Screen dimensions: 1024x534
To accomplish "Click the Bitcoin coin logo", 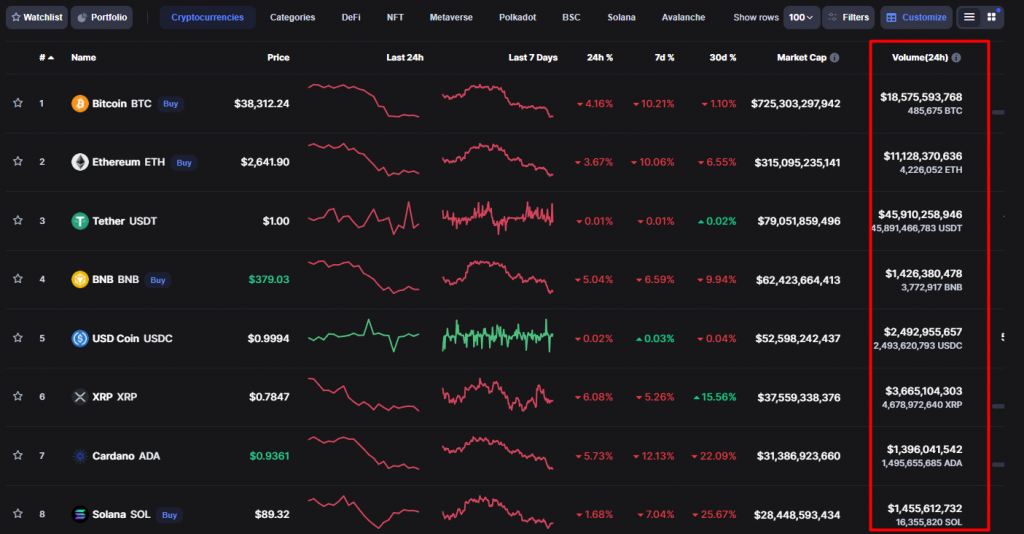I will pyautogui.click(x=80, y=103).
